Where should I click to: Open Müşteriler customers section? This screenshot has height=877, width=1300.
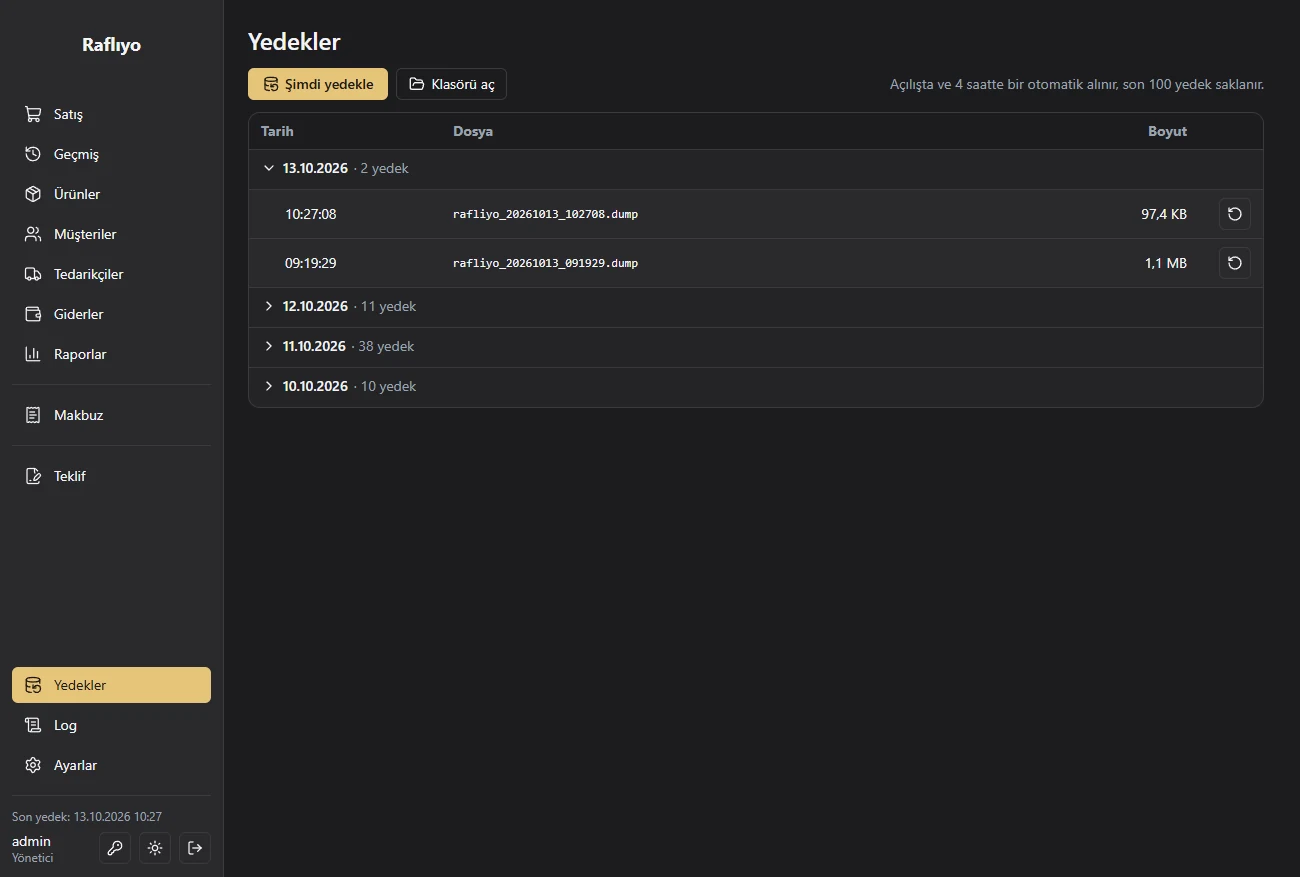(x=111, y=234)
